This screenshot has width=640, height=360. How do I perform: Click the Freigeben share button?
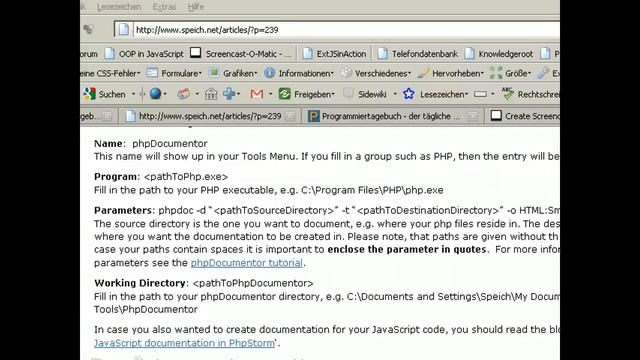[x=307, y=94]
